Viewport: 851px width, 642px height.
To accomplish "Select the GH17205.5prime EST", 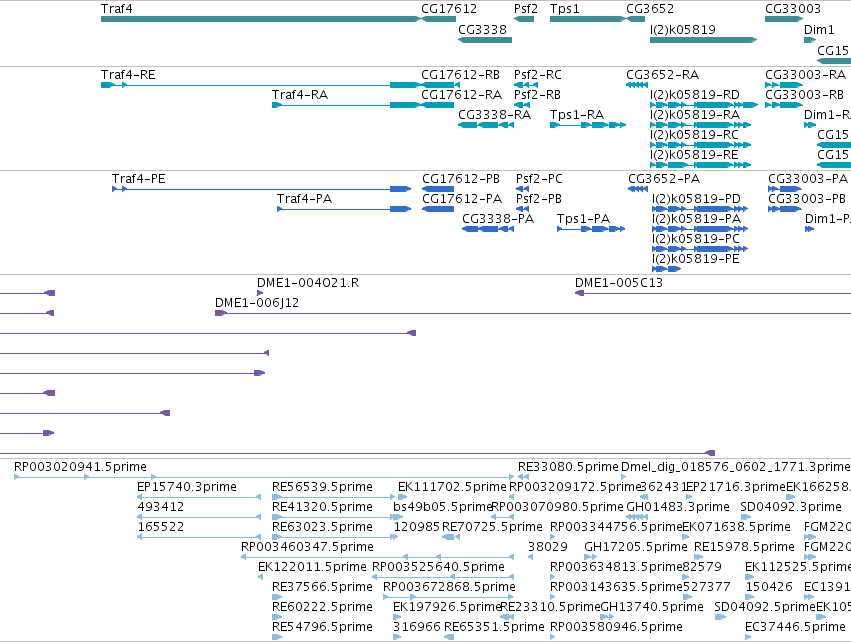I will [x=590, y=557].
